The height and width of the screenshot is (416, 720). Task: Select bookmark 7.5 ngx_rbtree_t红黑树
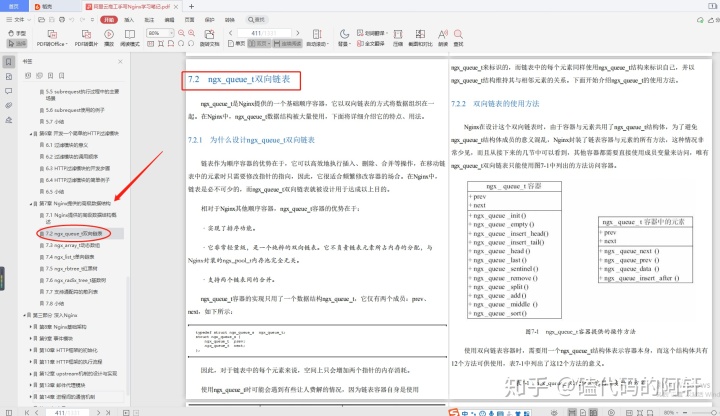point(71,269)
